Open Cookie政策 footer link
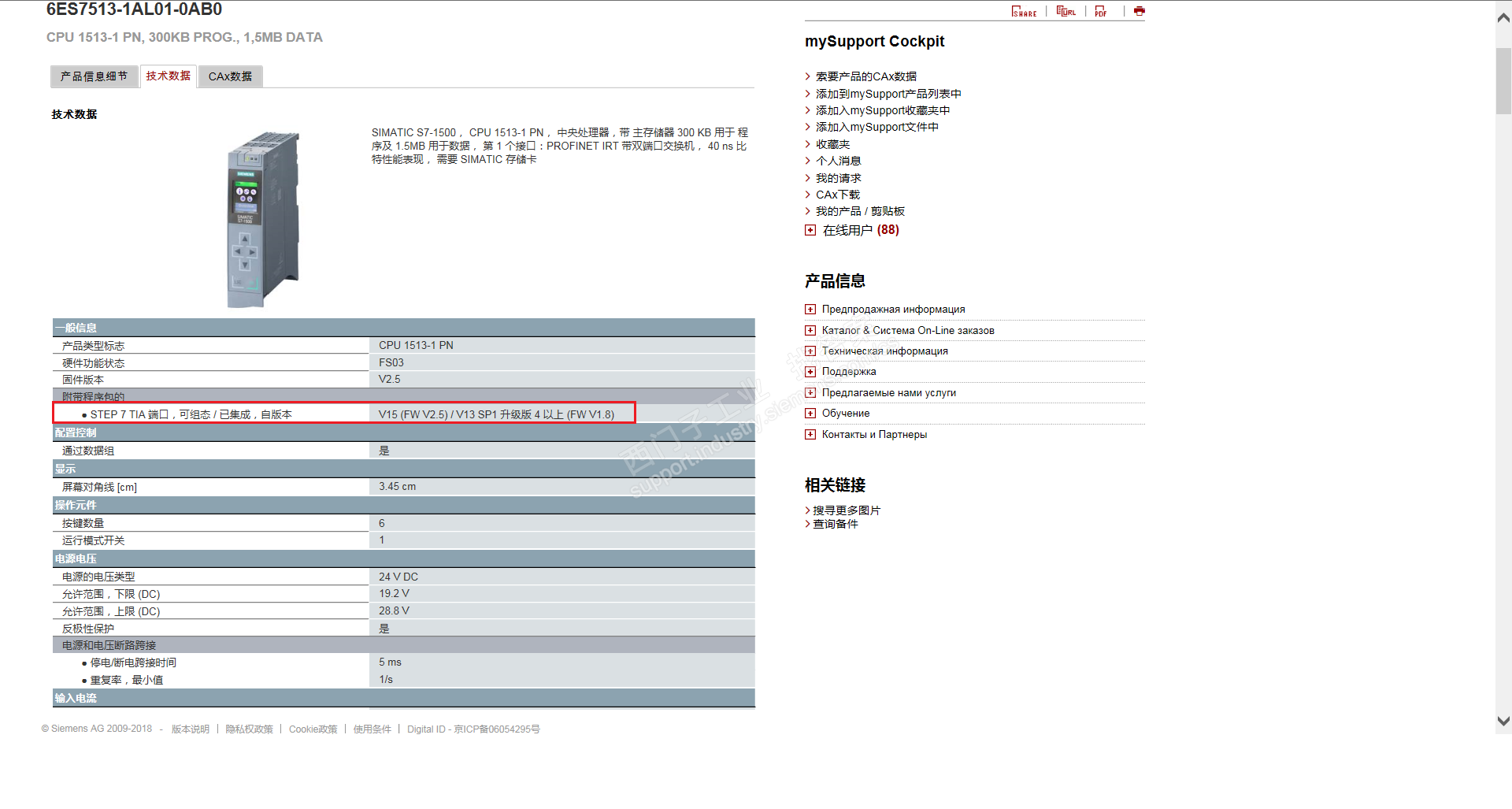This screenshot has width=1512, height=809. click(x=313, y=729)
